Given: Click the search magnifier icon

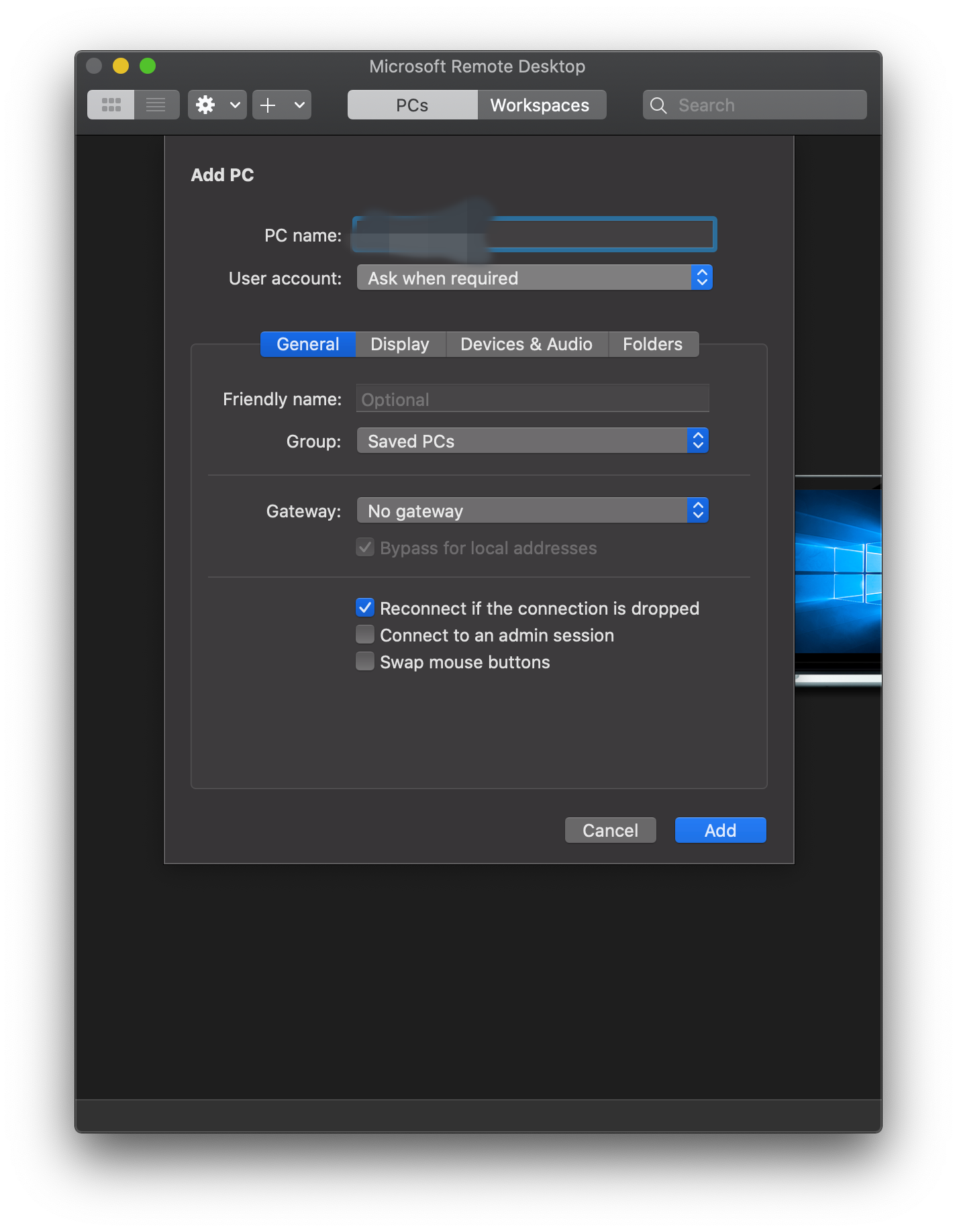Looking at the screenshot, I should (x=658, y=105).
